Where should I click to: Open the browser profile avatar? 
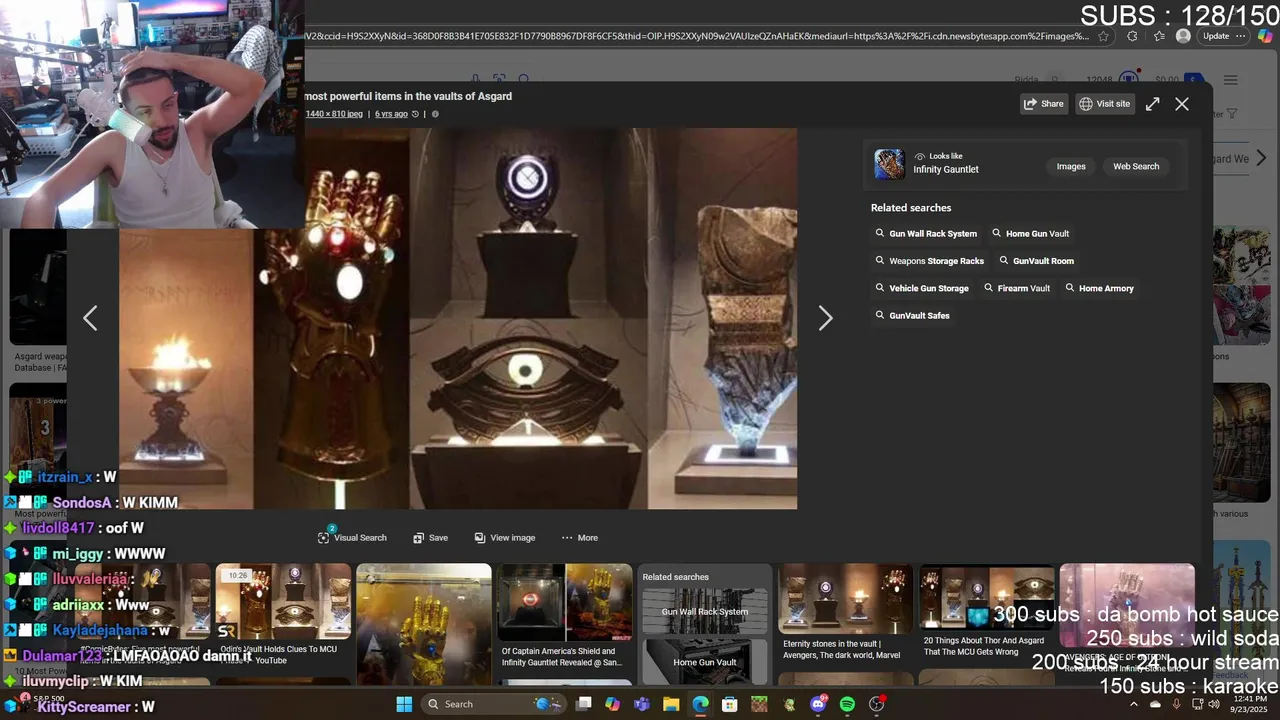[1183, 36]
